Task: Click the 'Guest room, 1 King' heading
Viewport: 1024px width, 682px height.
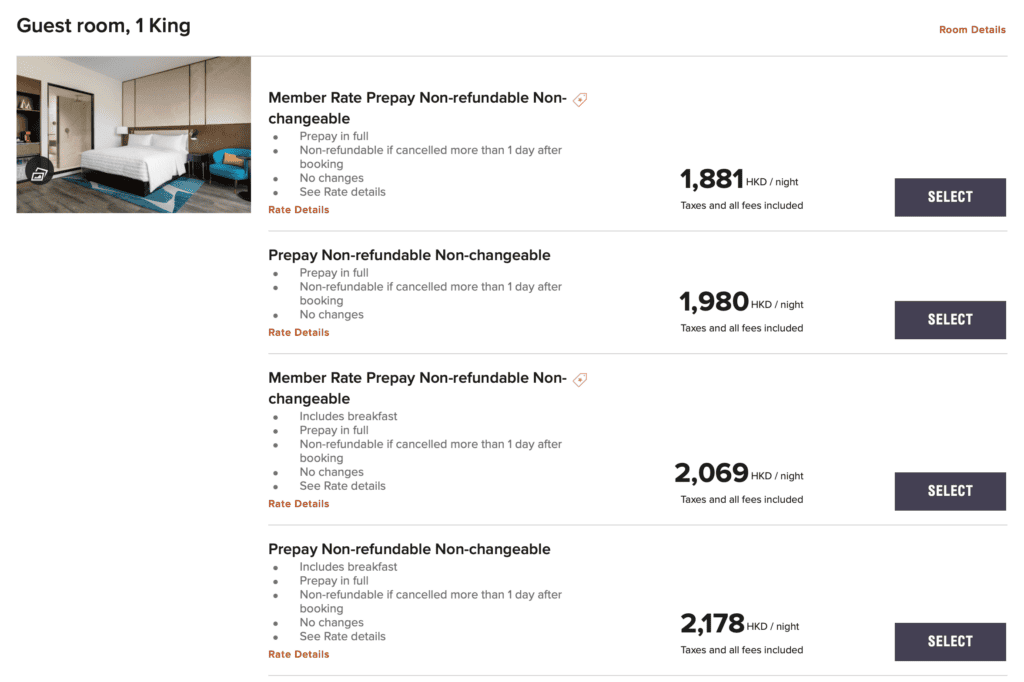Action: coord(103,26)
